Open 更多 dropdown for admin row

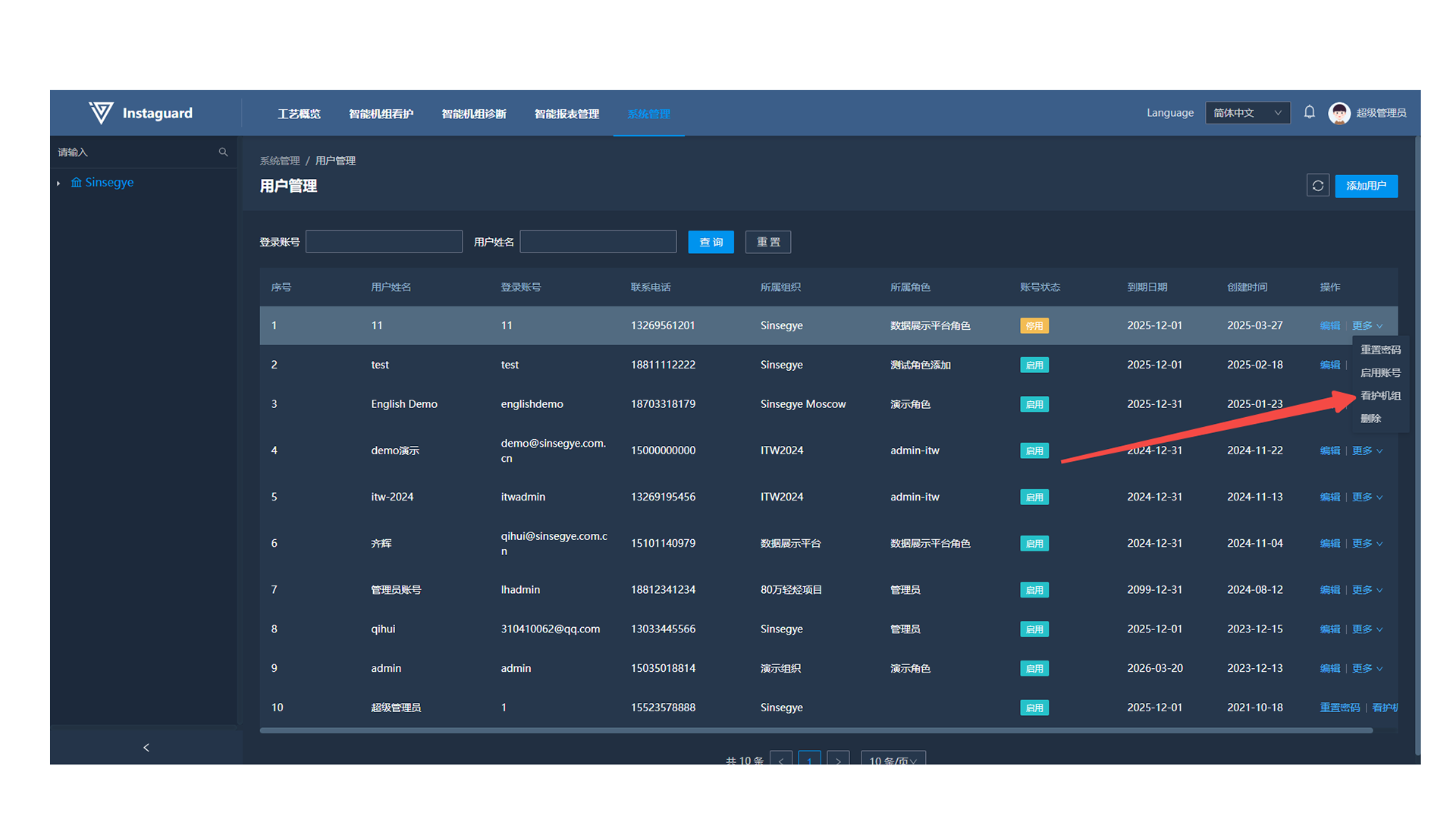pos(1367,669)
